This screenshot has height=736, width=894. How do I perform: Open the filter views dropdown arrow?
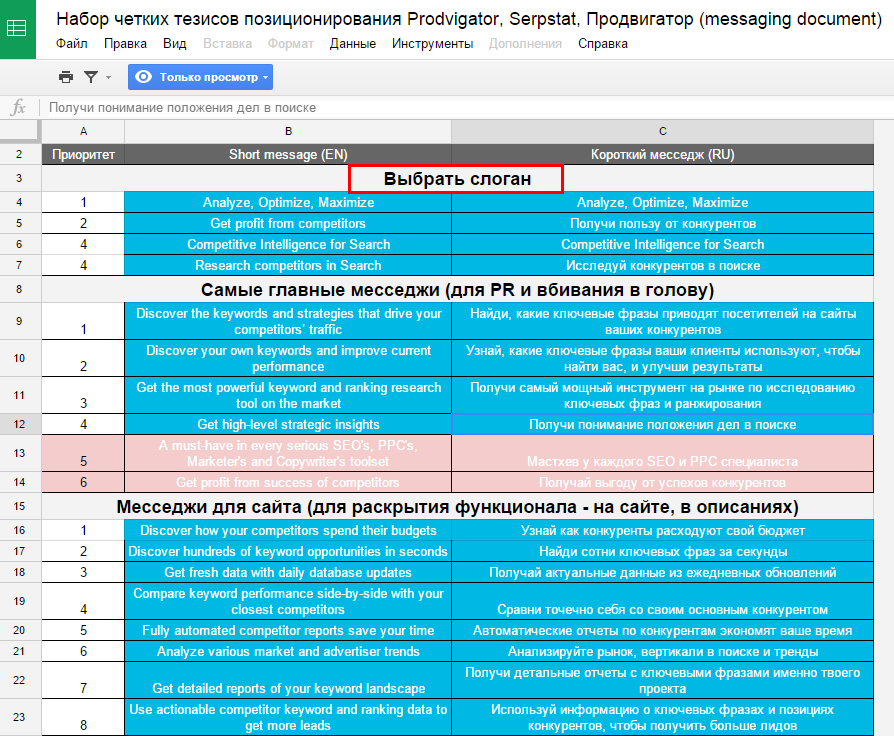click(108, 77)
